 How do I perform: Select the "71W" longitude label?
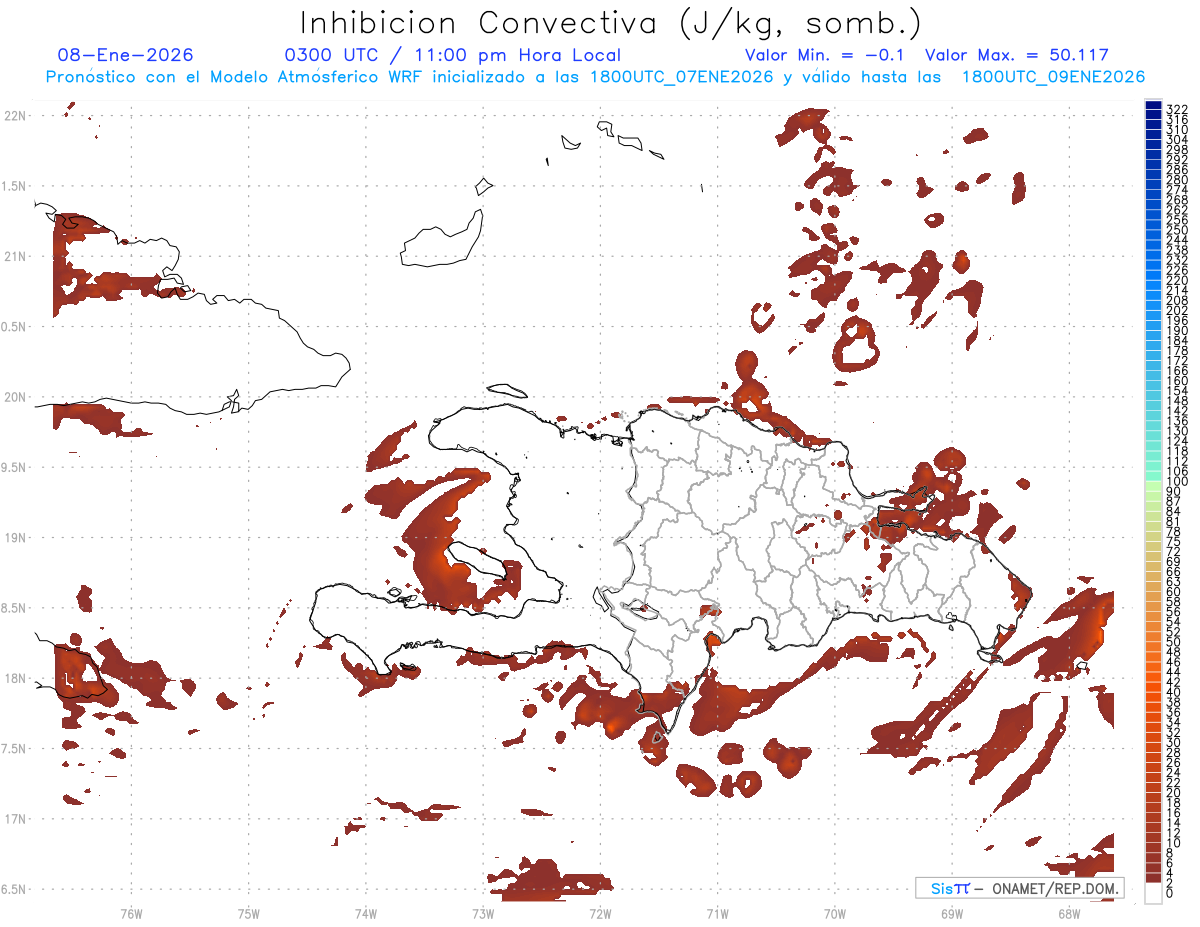coord(717,913)
